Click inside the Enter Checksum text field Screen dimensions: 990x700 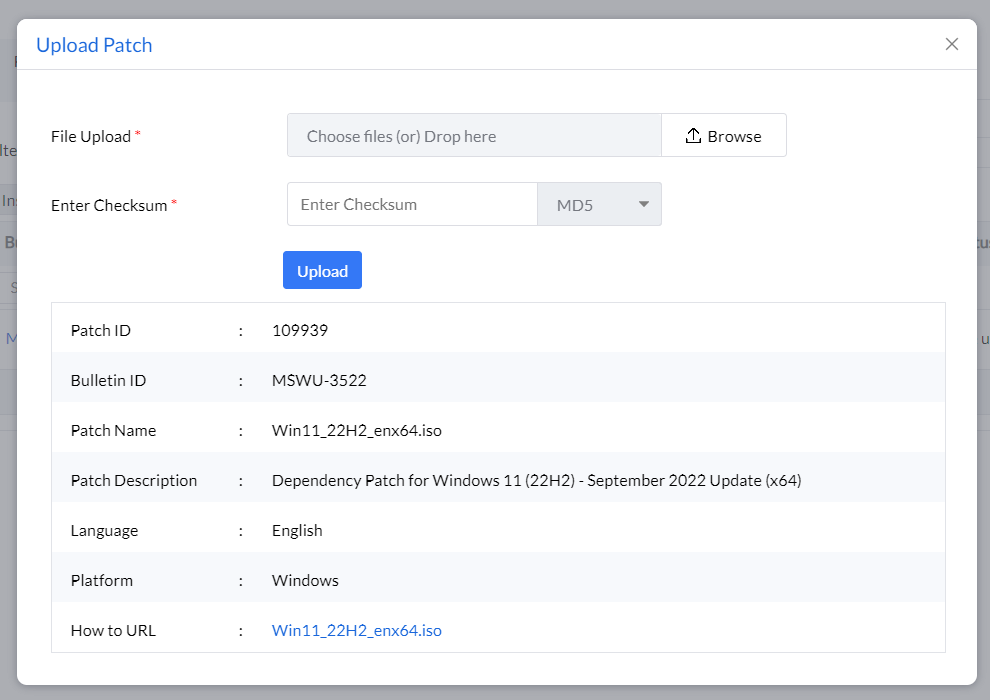pos(412,204)
